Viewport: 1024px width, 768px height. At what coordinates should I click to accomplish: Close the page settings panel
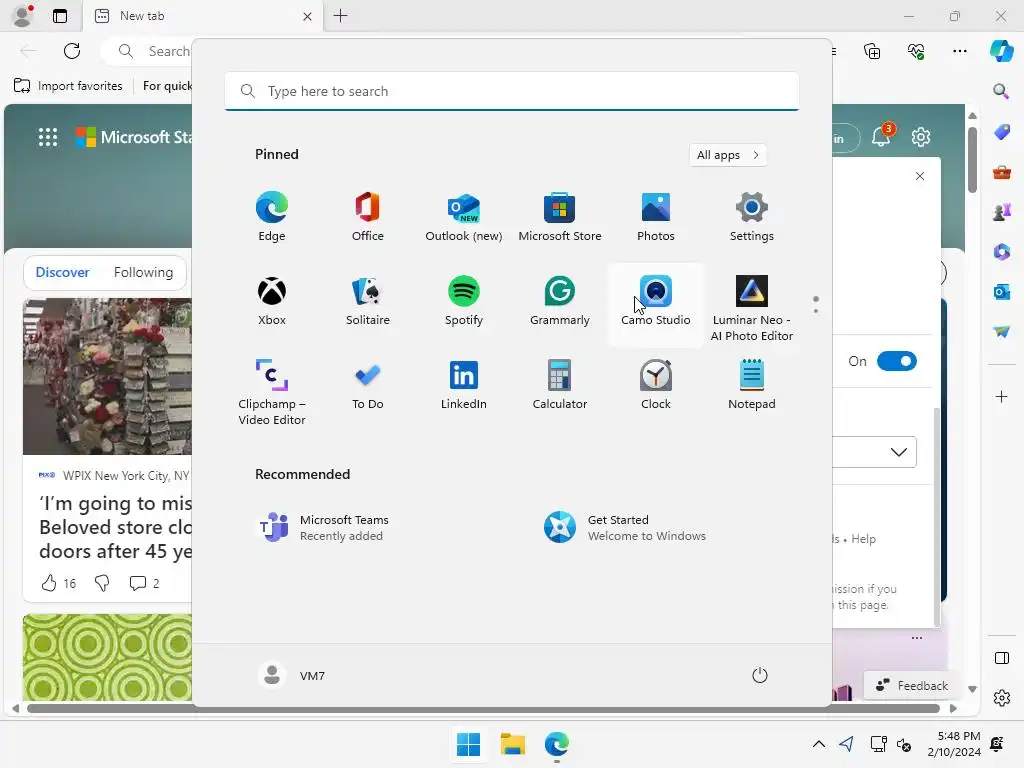(x=920, y=176)
